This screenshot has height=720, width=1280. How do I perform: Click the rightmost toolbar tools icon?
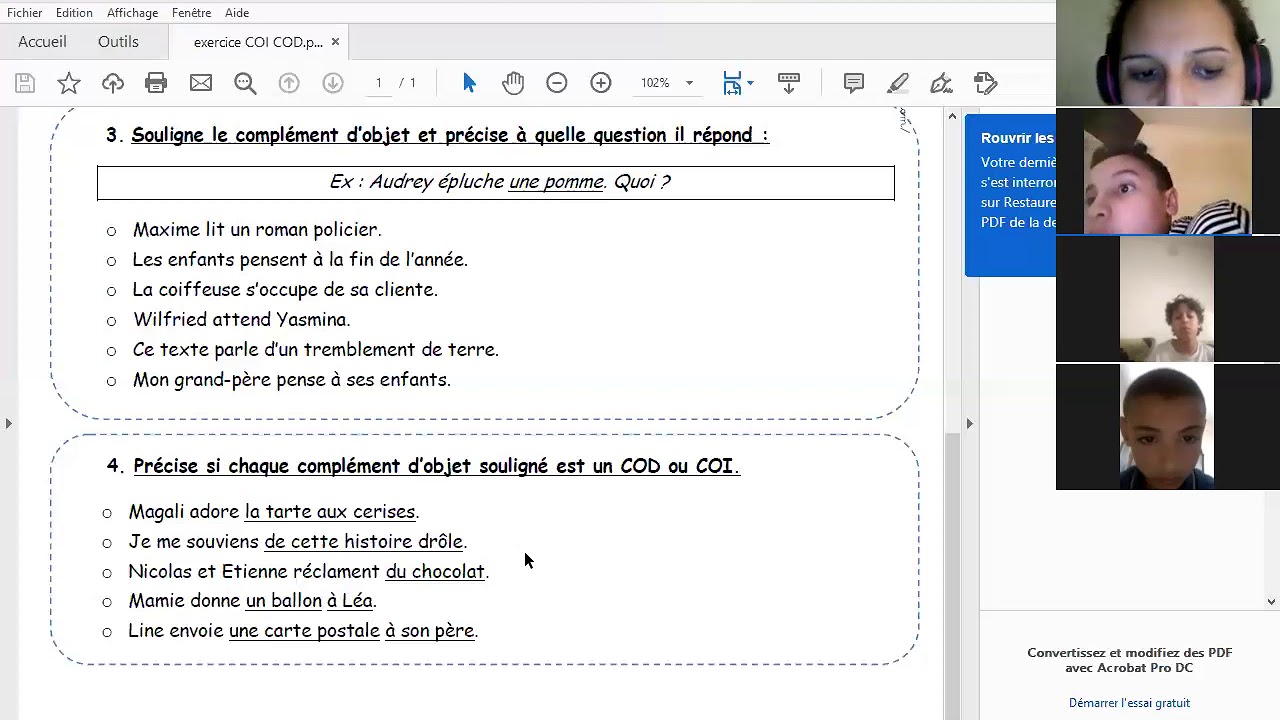pos(985,83)
